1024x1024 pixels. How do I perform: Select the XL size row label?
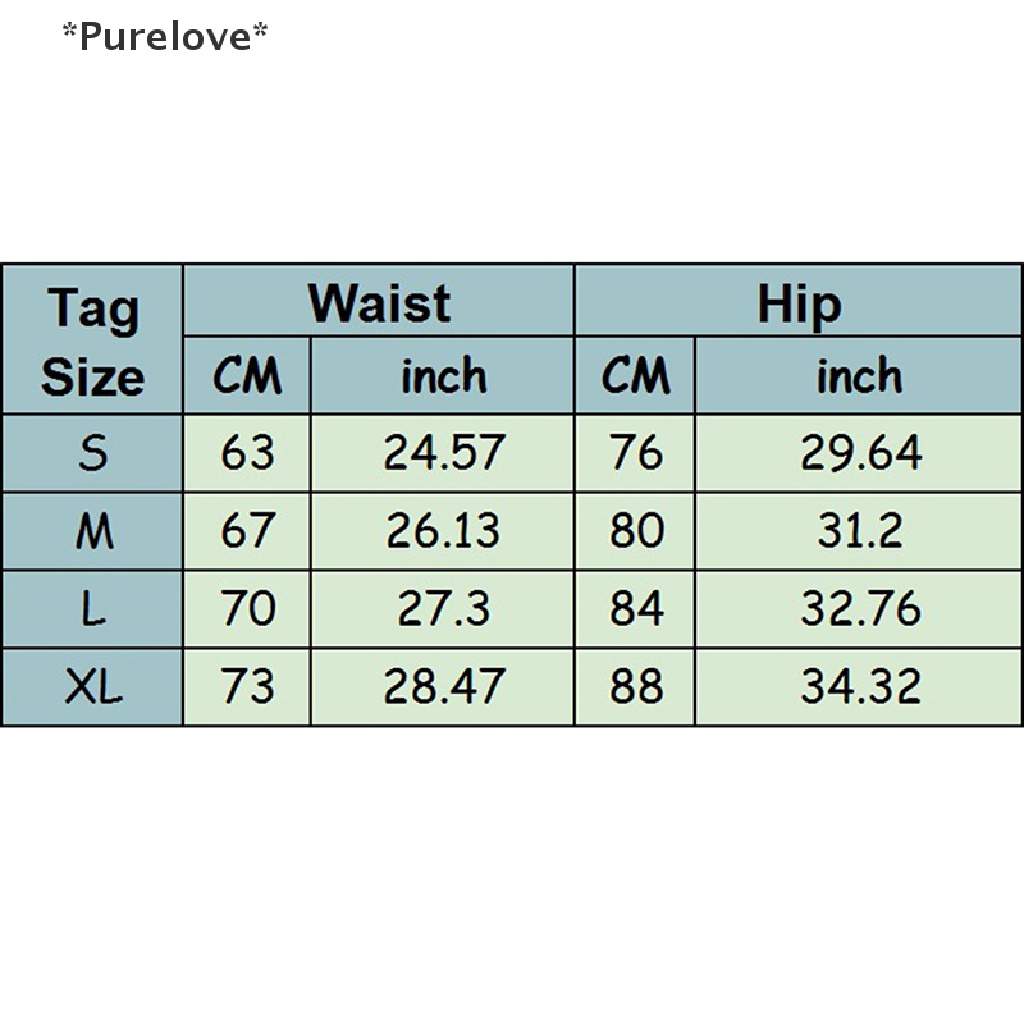pos(92,687)
